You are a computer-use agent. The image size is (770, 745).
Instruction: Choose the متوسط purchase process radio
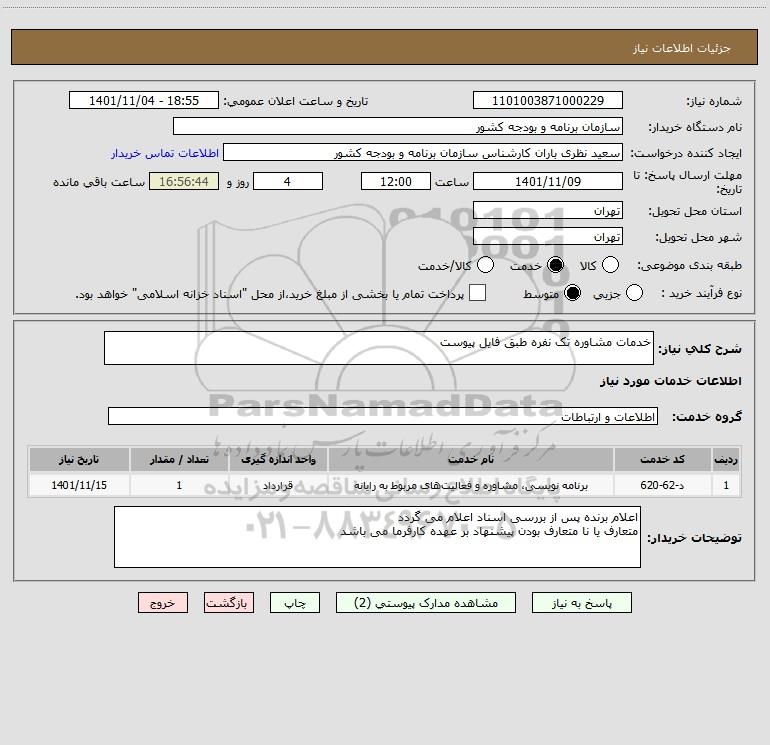[572, 293]
